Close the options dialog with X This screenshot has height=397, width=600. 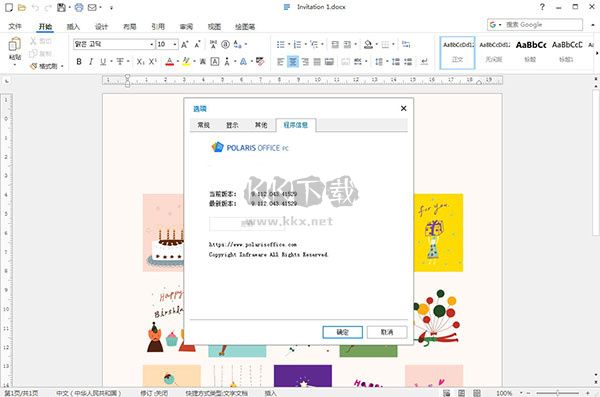[x=403, y=108]
